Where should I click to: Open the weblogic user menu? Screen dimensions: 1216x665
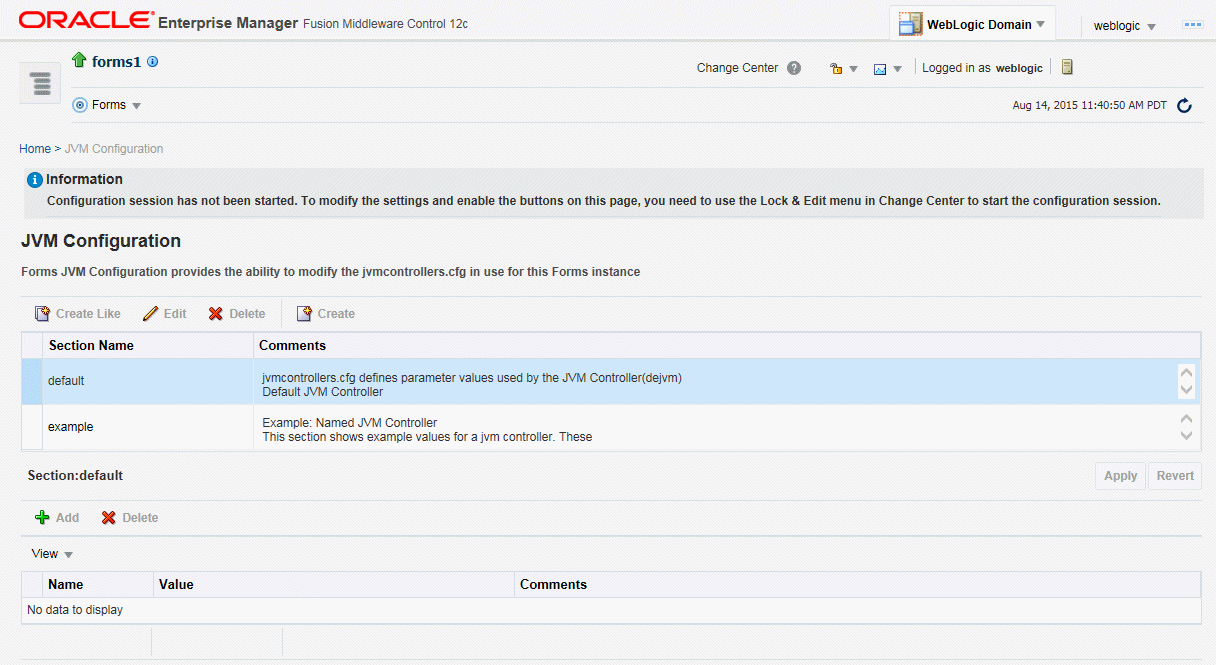point(1125,26)
